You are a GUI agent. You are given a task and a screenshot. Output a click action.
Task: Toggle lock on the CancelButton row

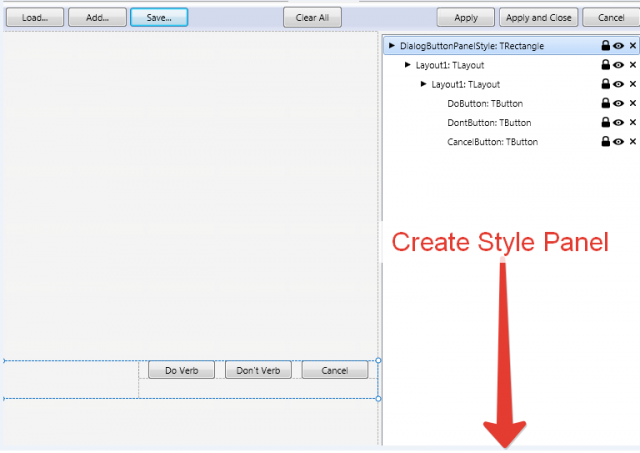[x=606, y=141]
